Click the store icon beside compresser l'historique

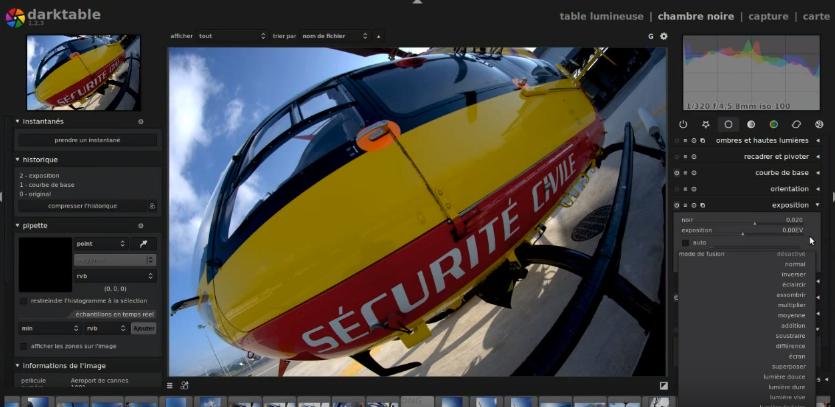tap(152, 206)
